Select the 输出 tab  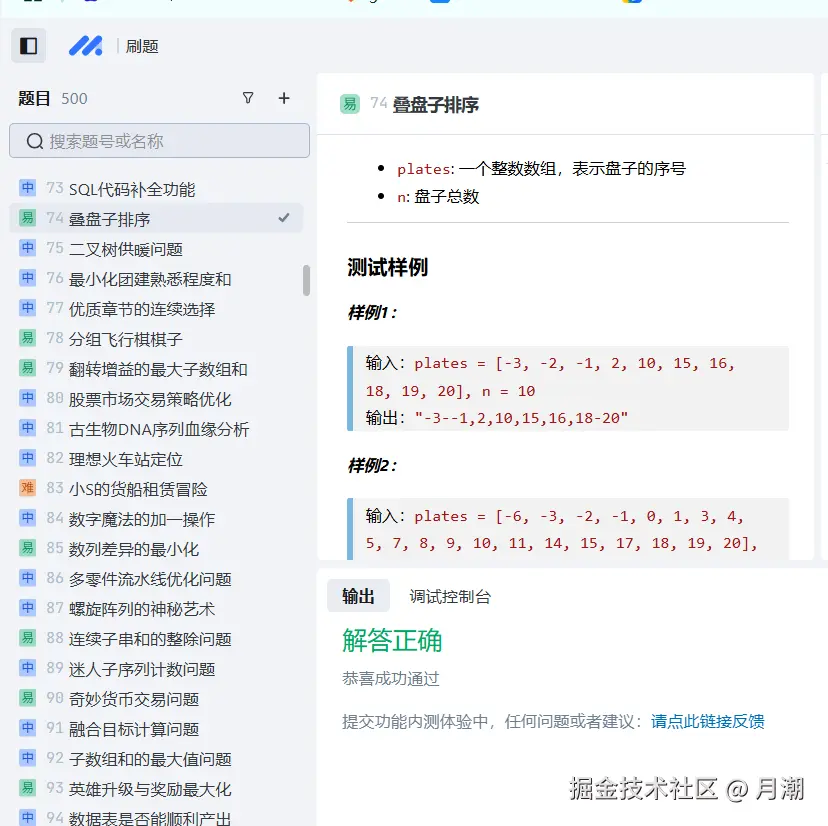coord(360,595)
